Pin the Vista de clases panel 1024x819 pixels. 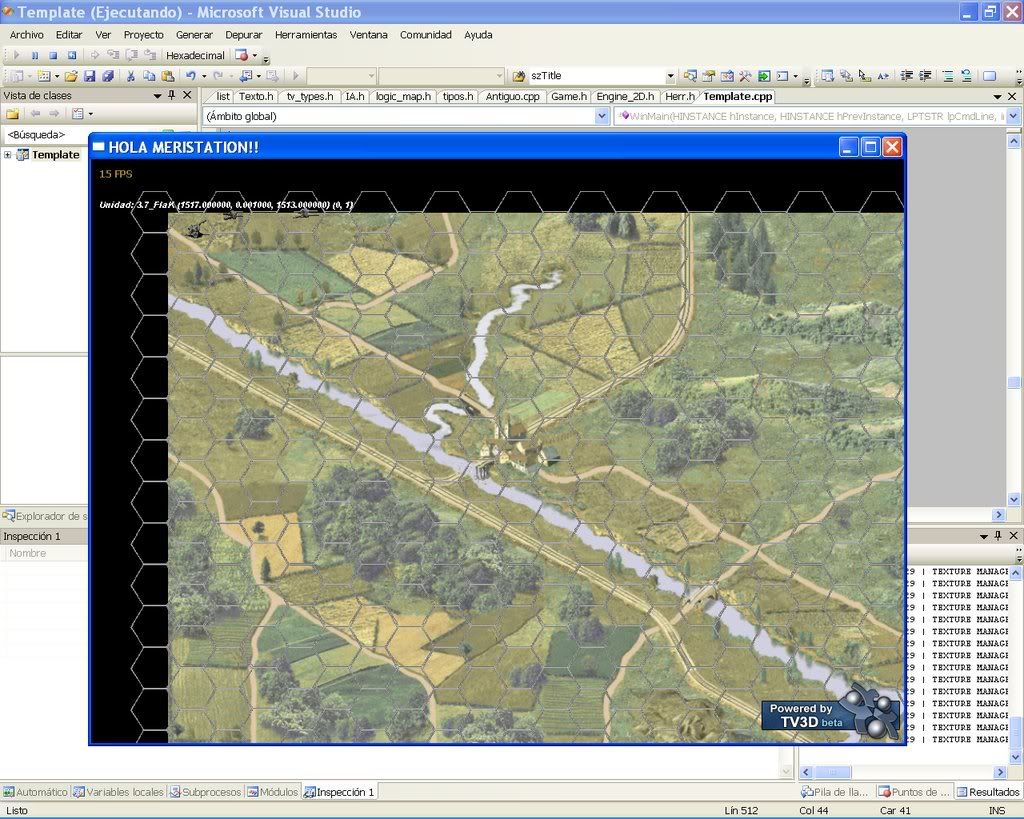tap(172, 95)
